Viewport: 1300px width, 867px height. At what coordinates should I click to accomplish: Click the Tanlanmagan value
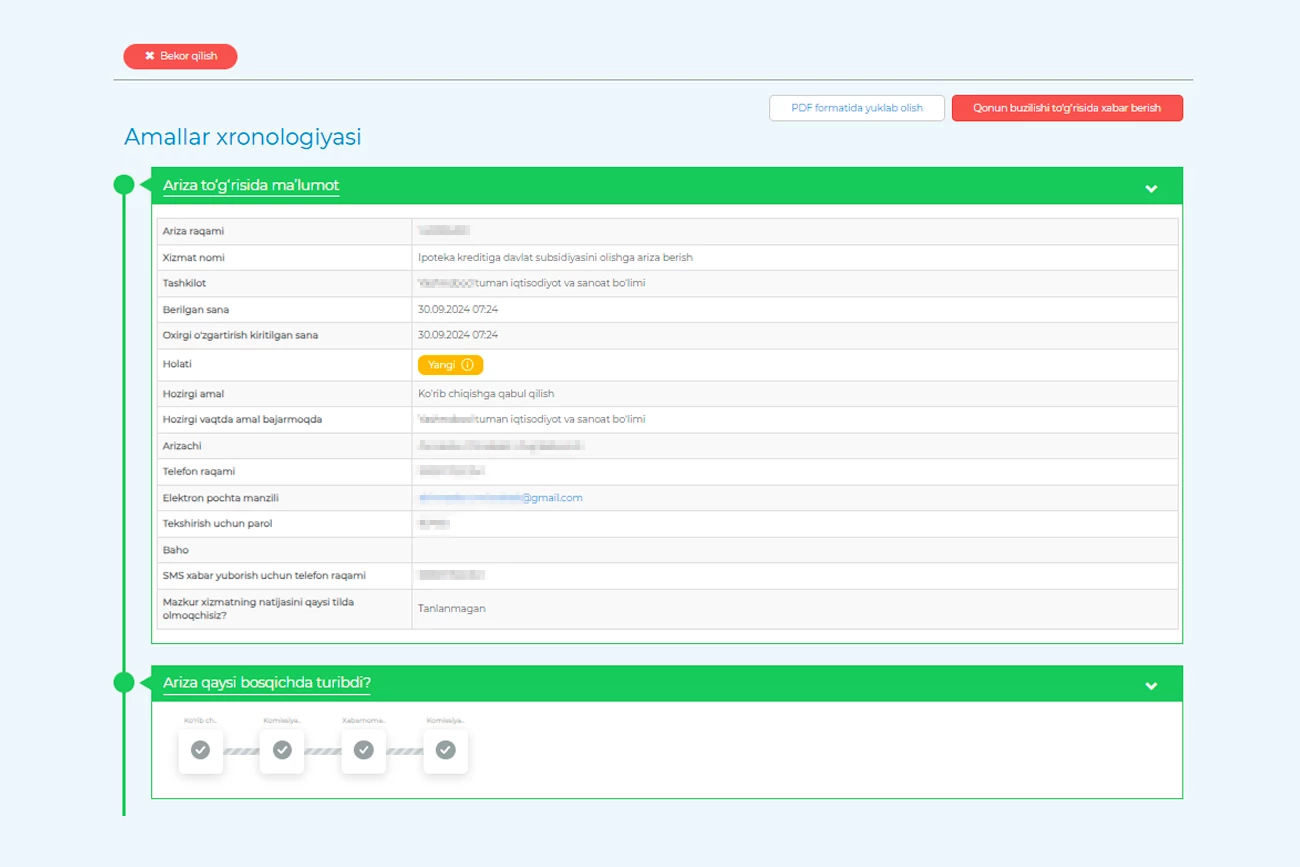pos(452,608)
